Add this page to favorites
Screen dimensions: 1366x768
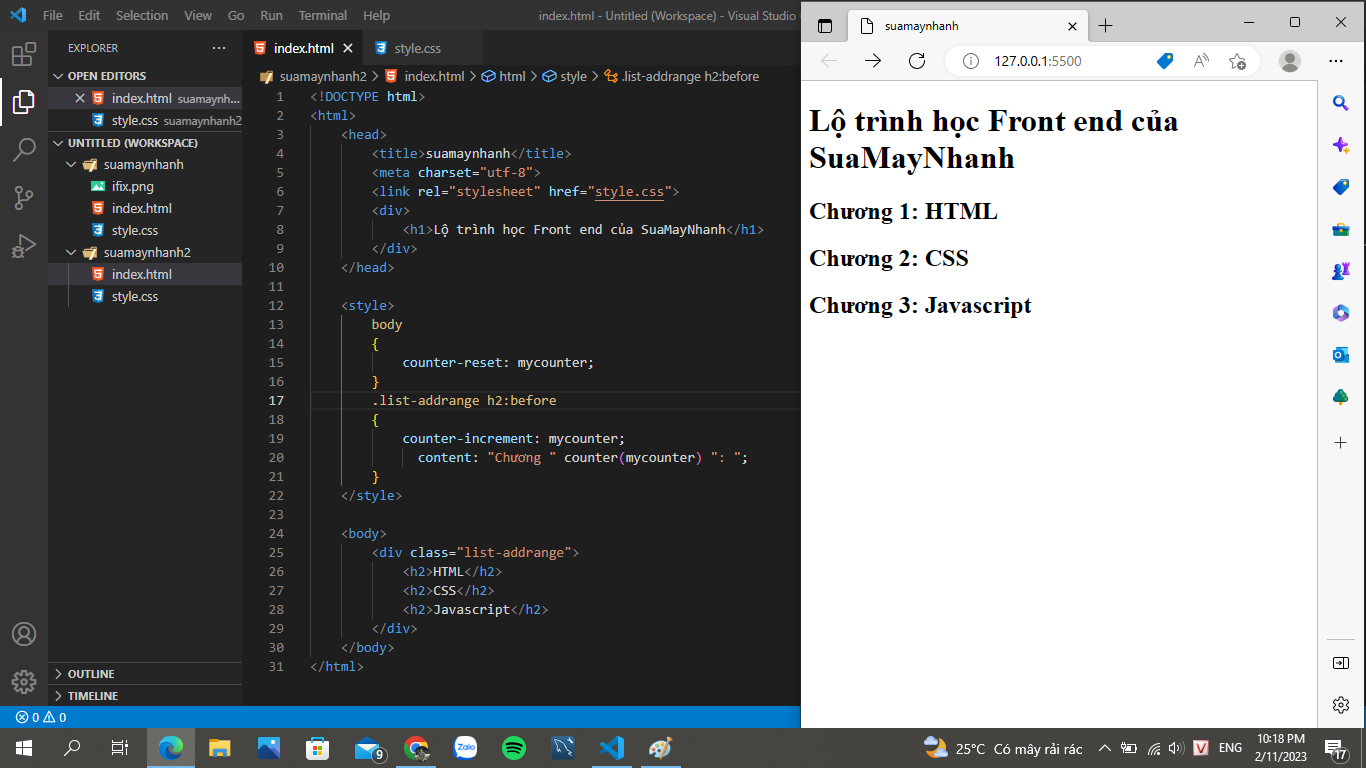click(1237, 61)
